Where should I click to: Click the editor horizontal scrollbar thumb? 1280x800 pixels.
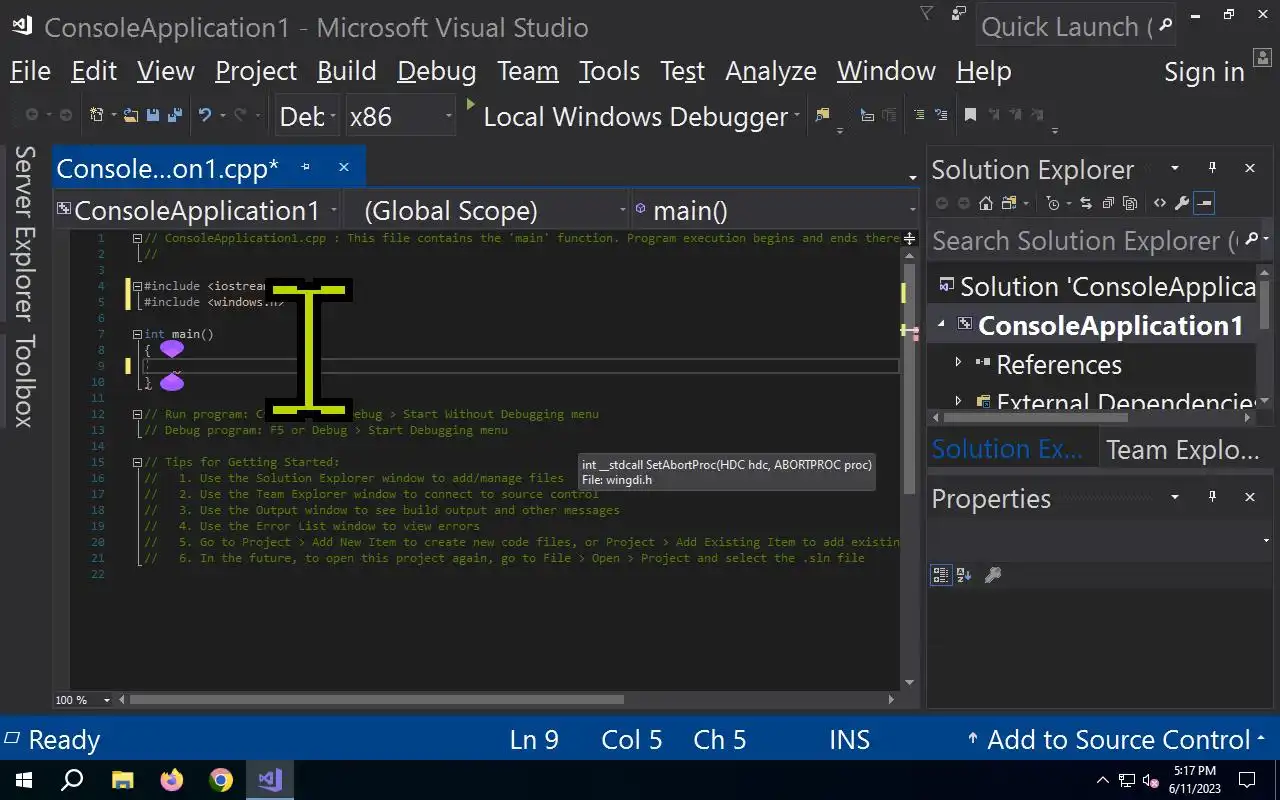[377, 700]
